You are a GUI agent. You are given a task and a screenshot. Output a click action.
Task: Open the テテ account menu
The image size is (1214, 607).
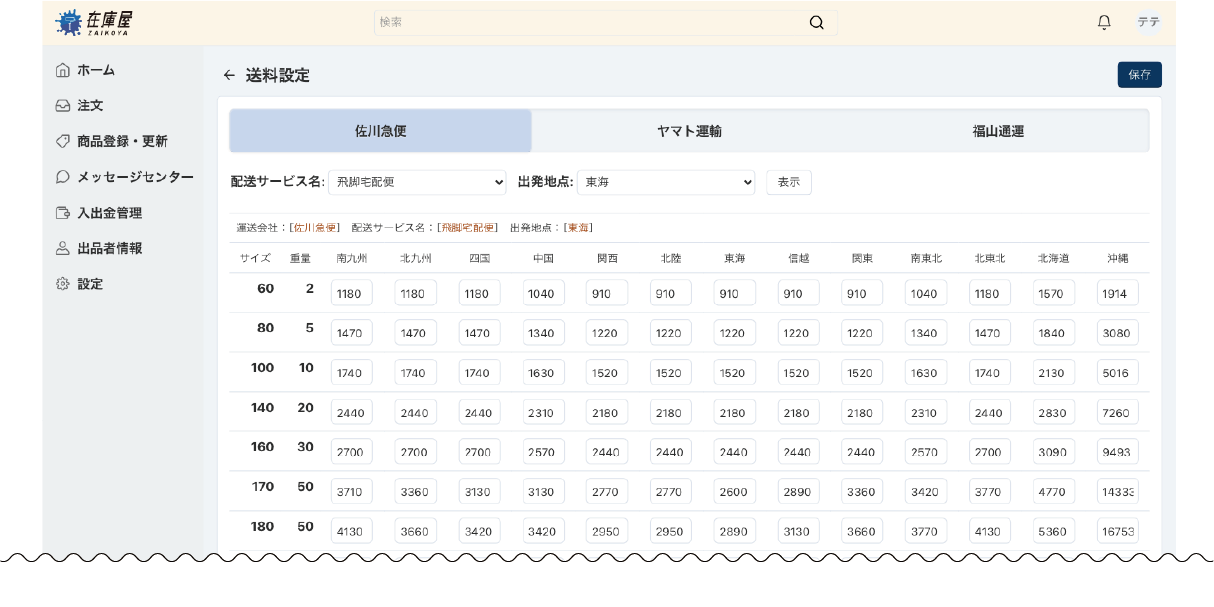pyautogui.click(x=1148, y=21)
